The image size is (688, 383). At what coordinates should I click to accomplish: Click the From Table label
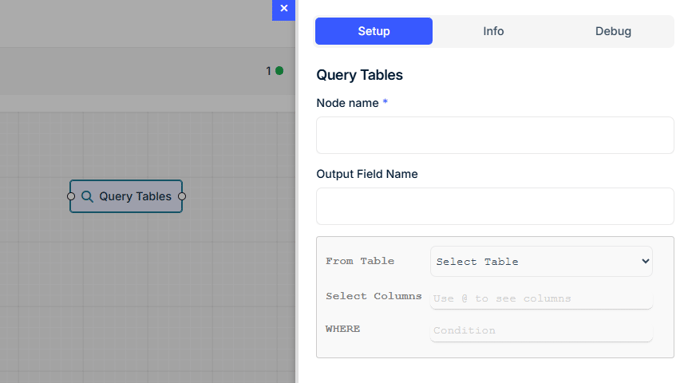(x=360, y=261)
